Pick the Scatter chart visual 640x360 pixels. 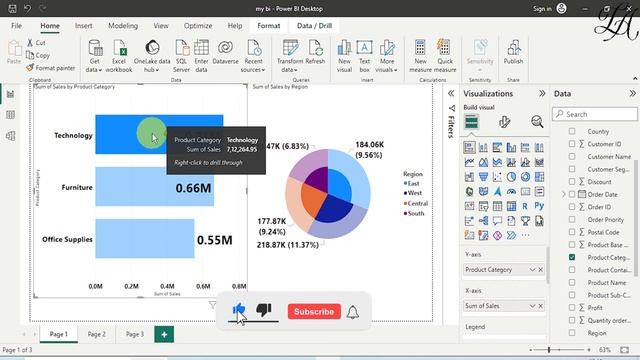pyautogui.click(x=497, y=177)
